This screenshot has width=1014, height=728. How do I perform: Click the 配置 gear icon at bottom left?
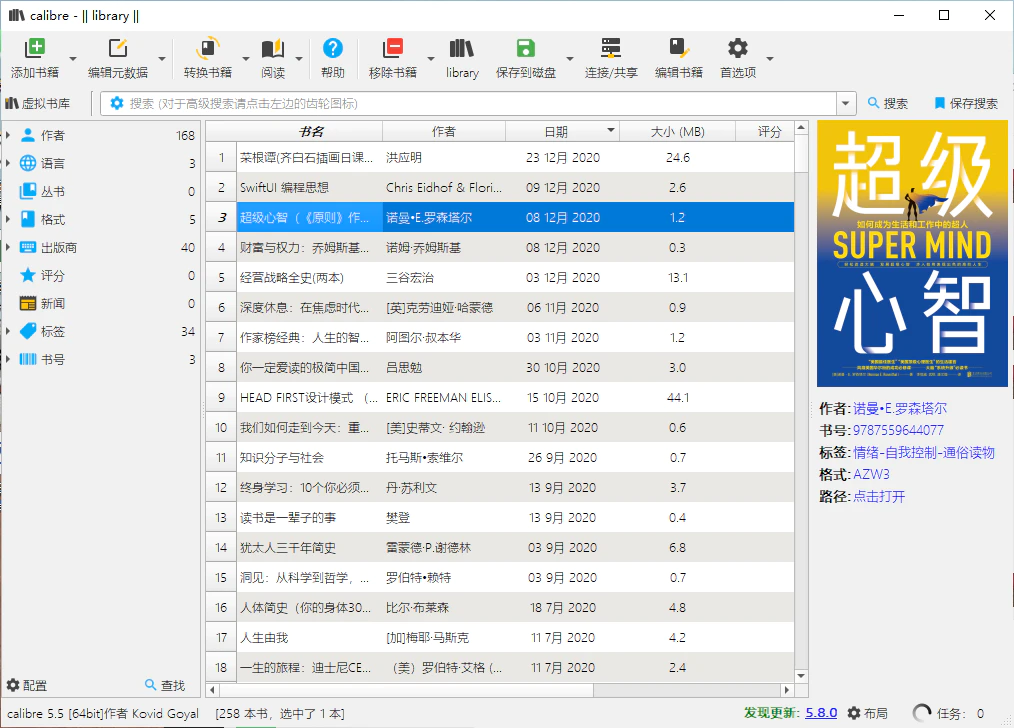coord(14,685)
